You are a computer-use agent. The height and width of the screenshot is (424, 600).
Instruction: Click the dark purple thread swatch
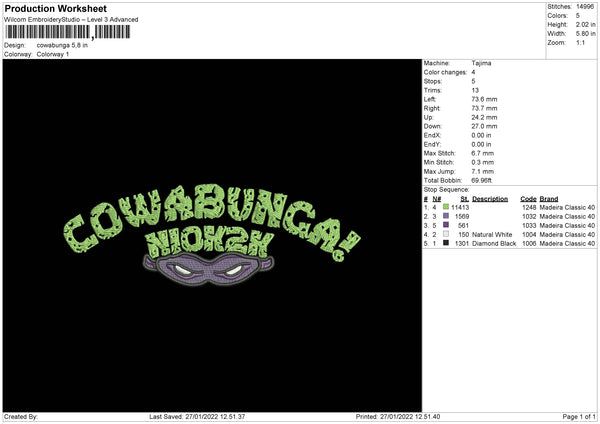click(446, 225)
